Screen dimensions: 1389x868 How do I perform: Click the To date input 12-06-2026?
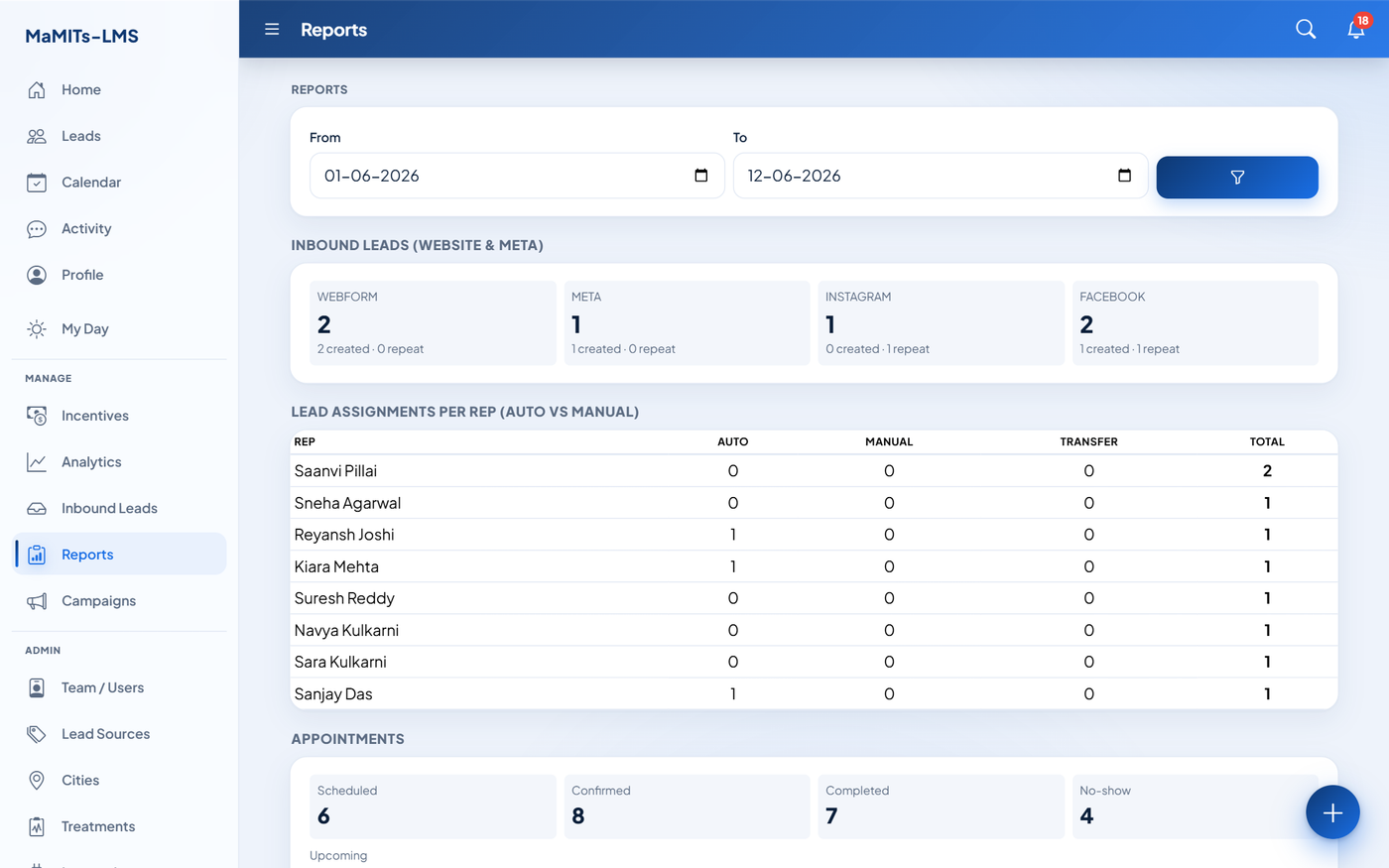(x=941, y=176)
